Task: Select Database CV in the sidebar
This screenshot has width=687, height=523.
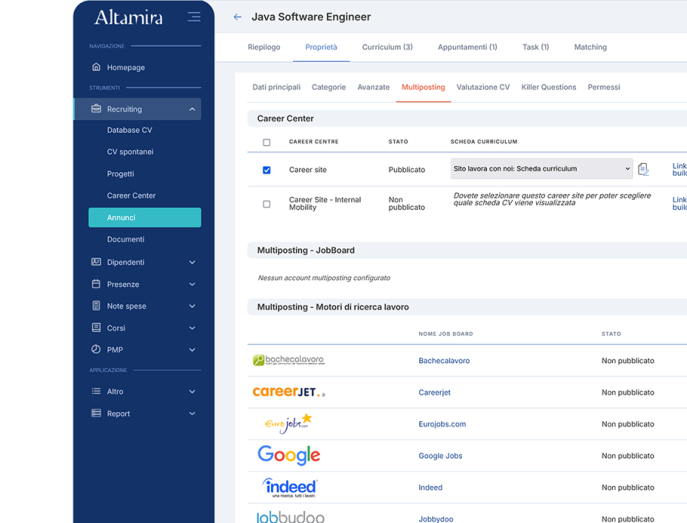Action: point(130,130)
